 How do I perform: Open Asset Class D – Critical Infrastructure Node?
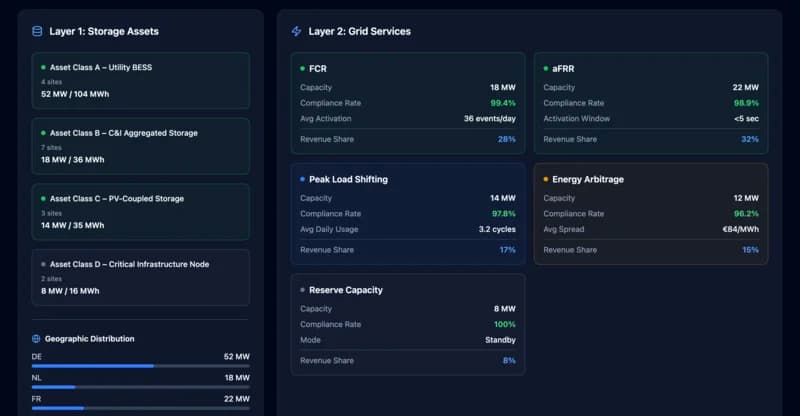[140, 277]
